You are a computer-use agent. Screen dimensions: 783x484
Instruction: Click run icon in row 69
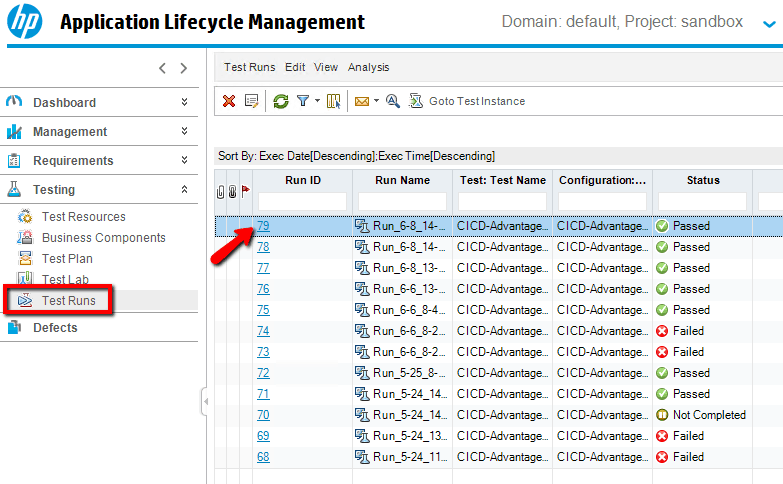[x=362, y=436]
